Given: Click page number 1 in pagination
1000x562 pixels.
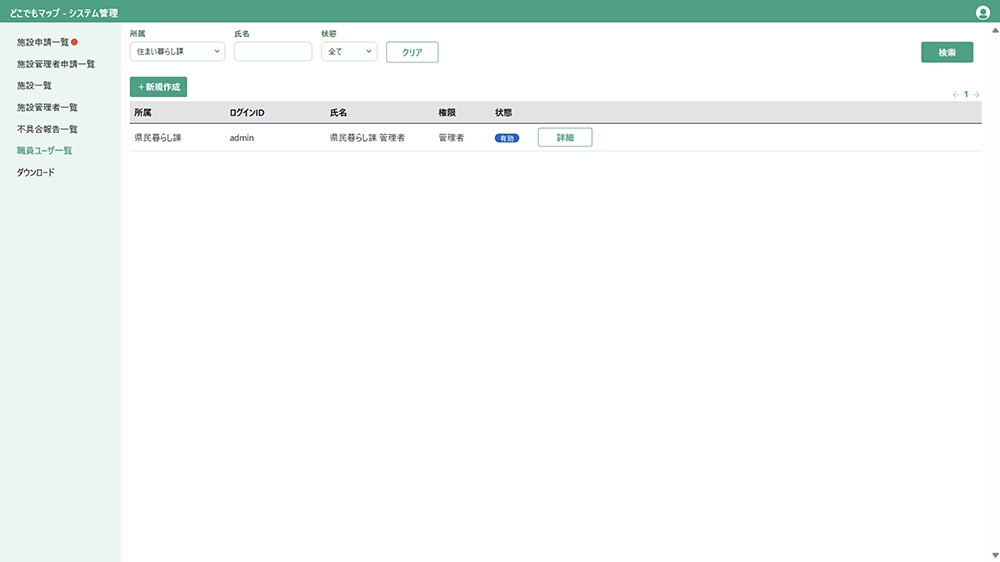Looking at the screenshot, I should point(966,94).
